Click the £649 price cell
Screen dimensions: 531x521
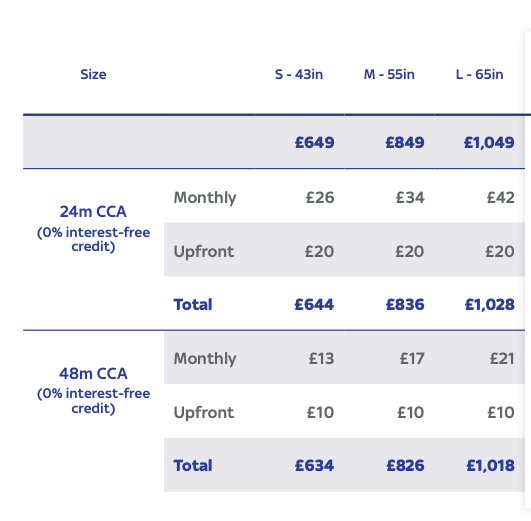click(315, 142)
